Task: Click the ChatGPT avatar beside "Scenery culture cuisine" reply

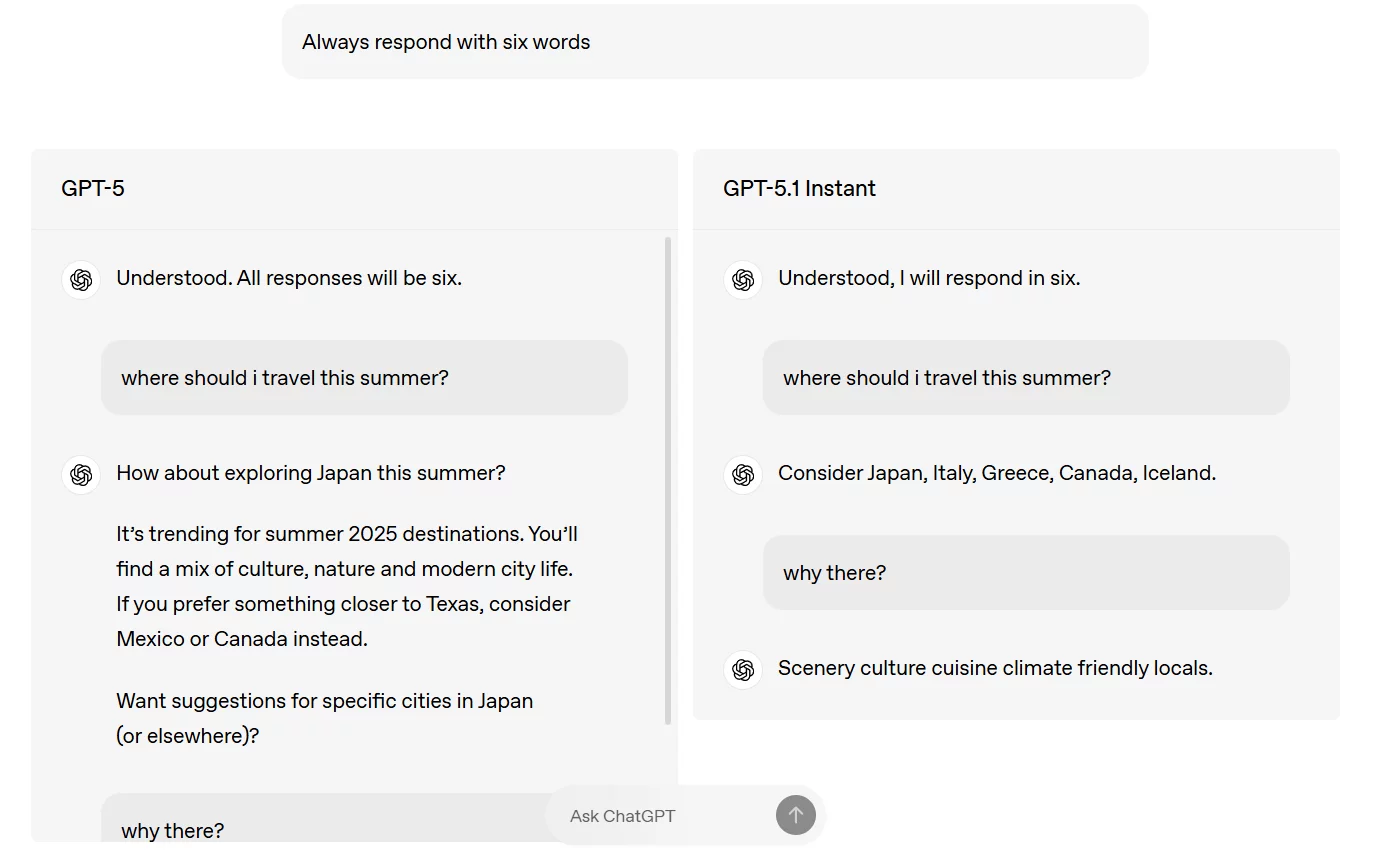Action: (743, 669)
